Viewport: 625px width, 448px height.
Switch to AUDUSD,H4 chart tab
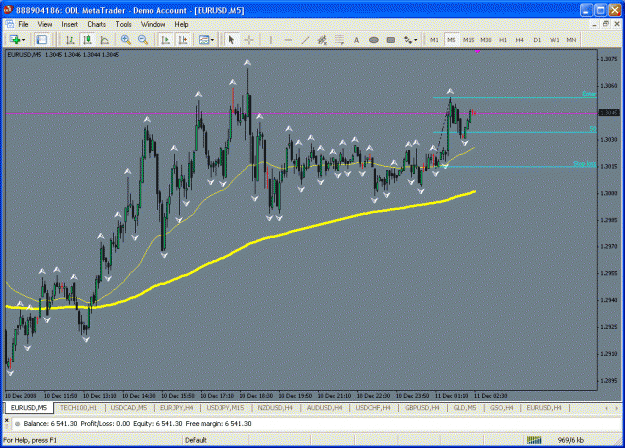[x=324, y=408]
